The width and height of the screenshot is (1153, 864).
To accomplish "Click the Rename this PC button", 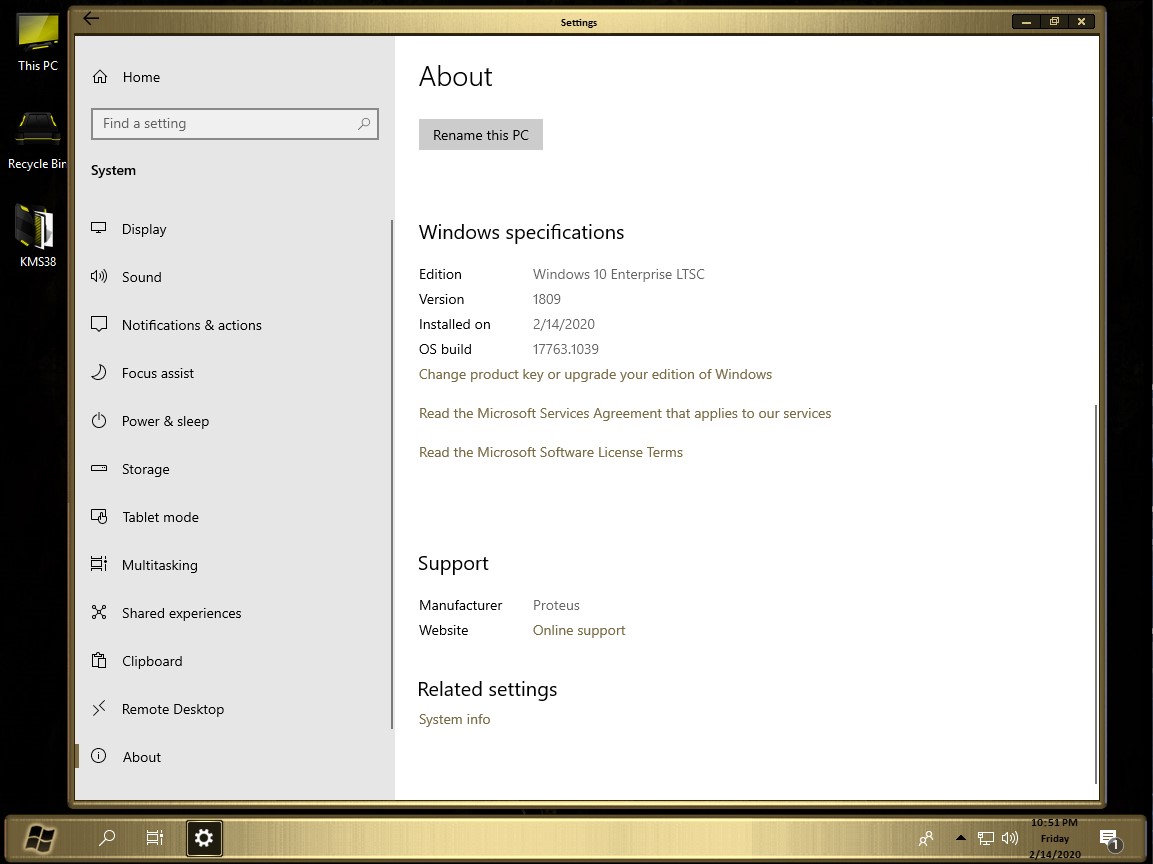I will click(x=480, y=135).
